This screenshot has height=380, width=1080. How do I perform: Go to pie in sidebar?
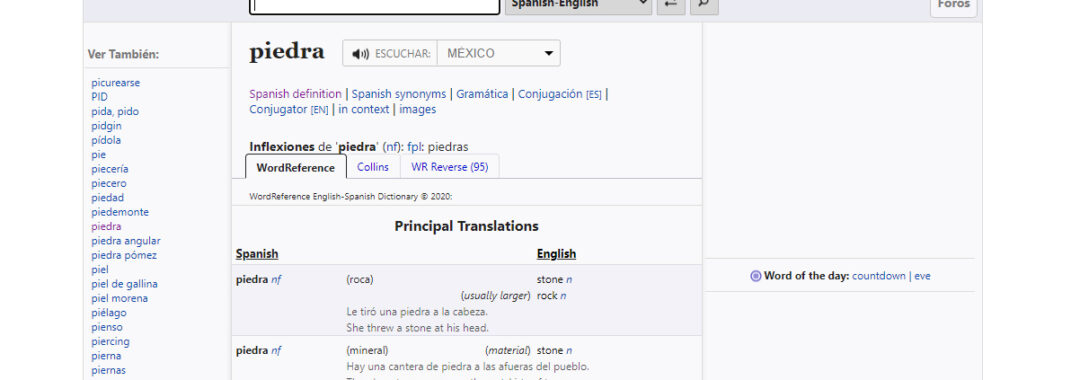pos(98,155)
